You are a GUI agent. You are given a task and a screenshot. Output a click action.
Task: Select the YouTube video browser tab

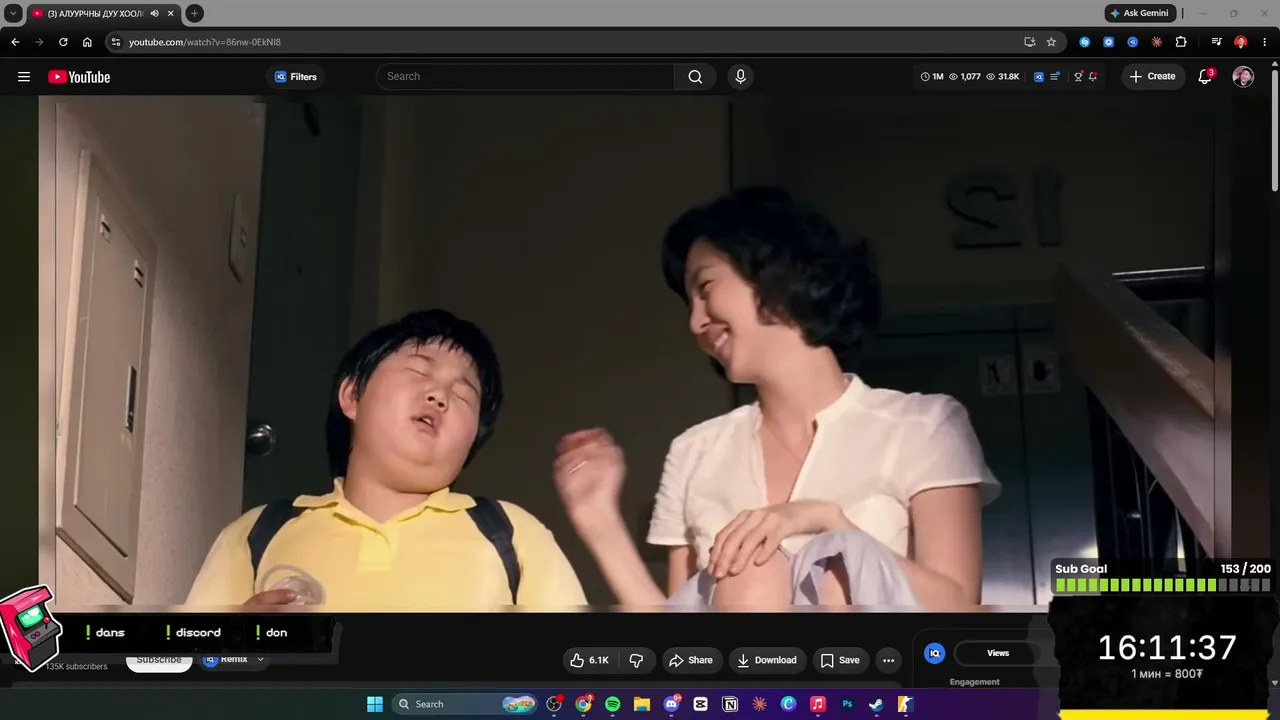[x=104, y=14]
